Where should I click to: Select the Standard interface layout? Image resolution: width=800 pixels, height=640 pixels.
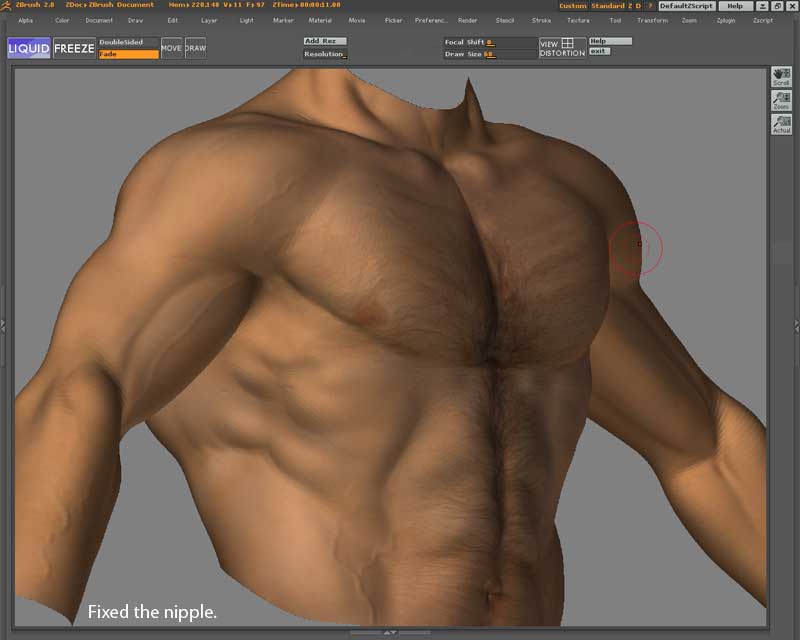tap(608, 6)
